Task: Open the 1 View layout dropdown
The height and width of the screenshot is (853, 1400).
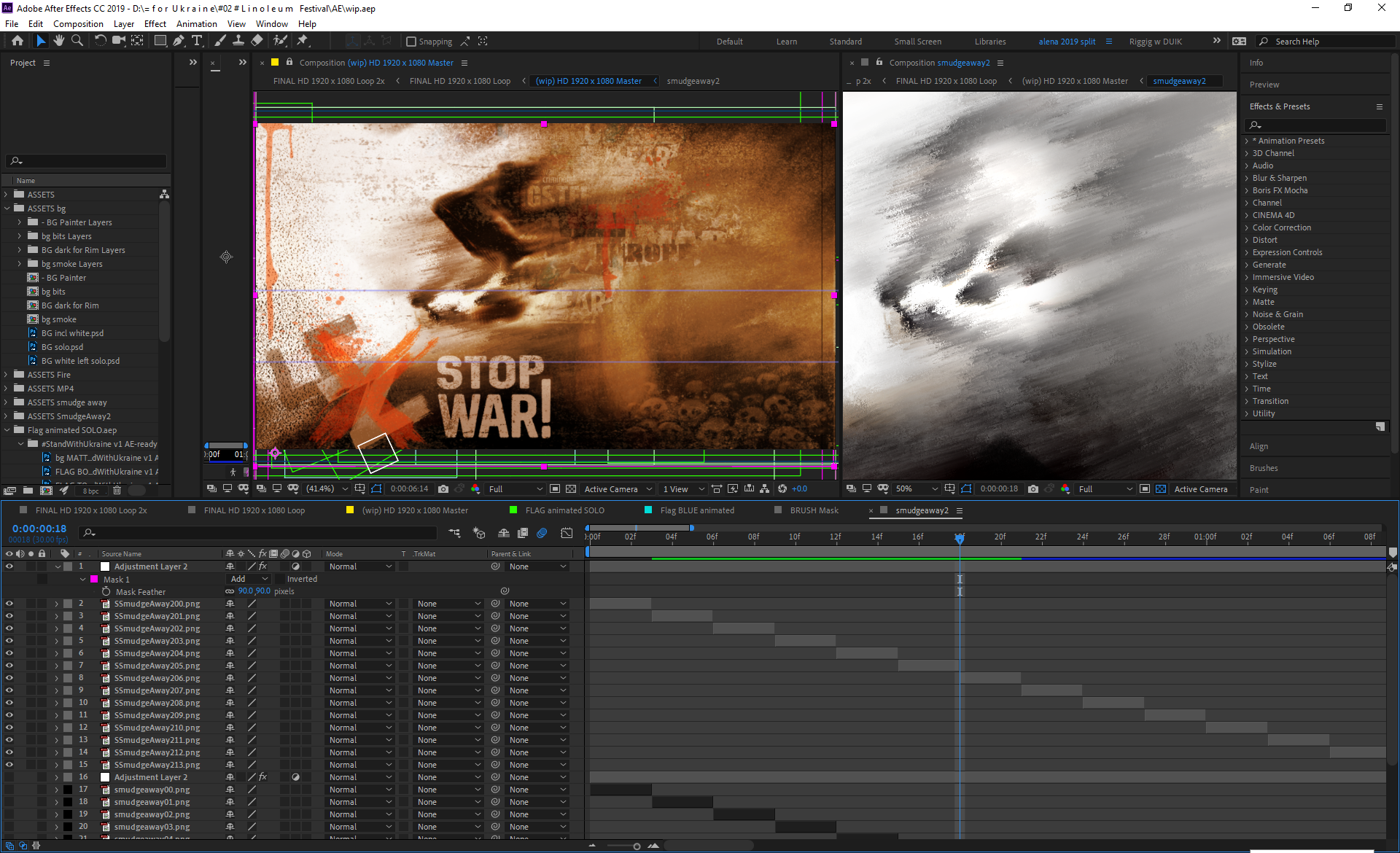Action: click(683, 489)
